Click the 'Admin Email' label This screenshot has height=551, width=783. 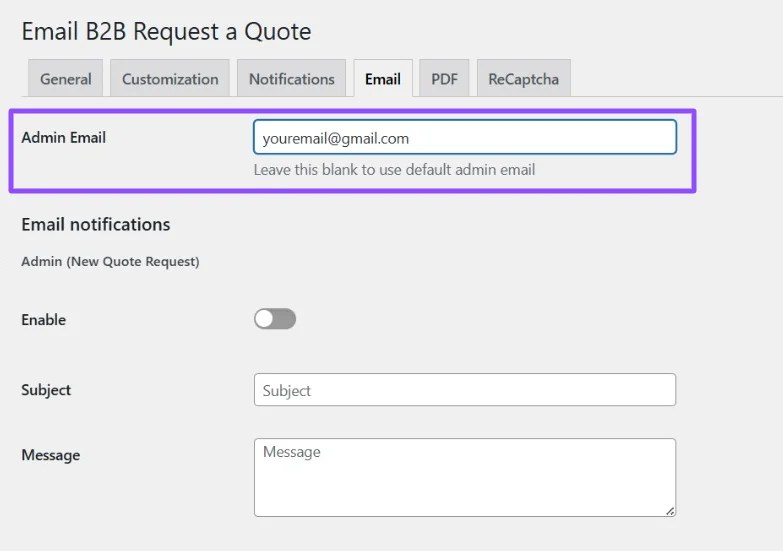(x=63, y=137)
